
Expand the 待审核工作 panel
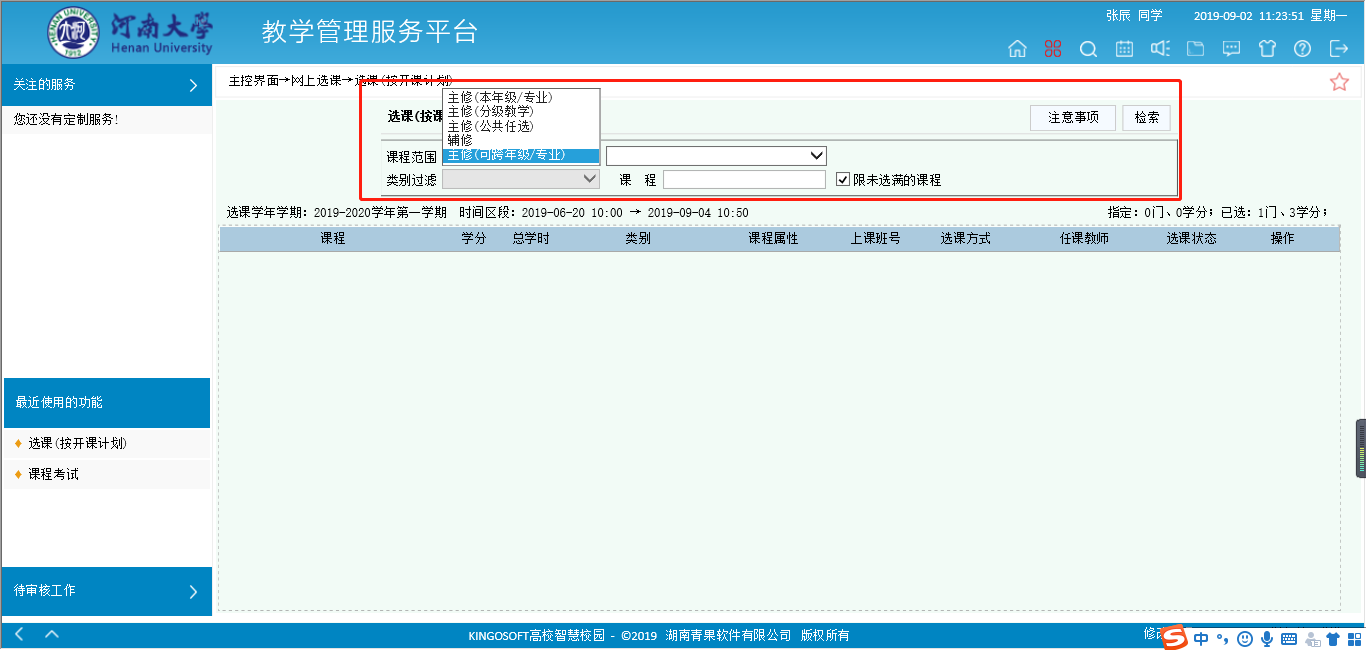pos(193,592)
